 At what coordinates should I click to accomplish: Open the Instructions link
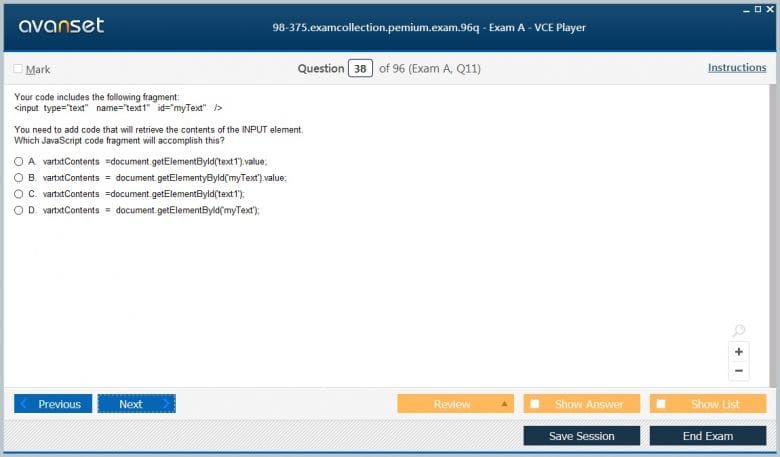coord(737,68)
